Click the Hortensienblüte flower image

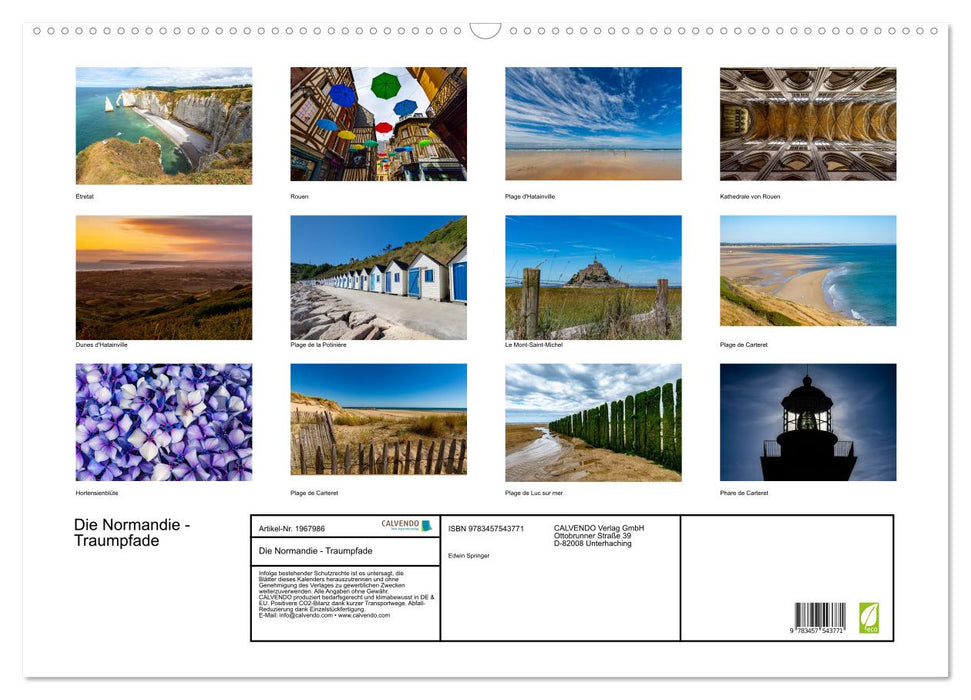(x=163, y=421)
